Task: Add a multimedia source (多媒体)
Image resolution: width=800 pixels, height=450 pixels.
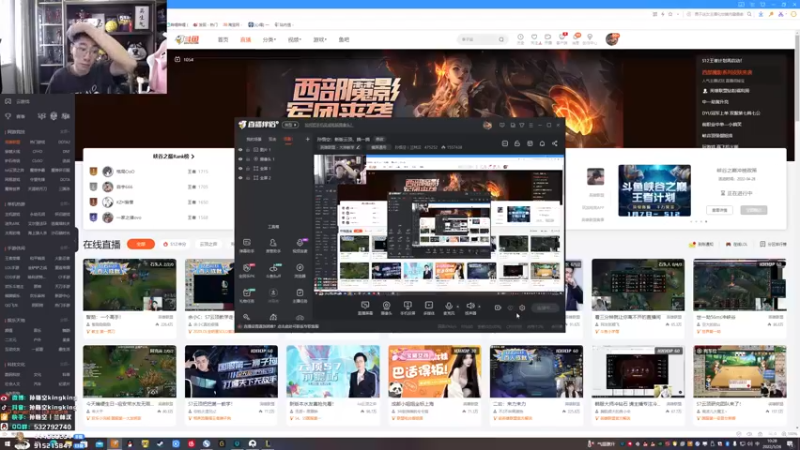Action: pyautogui.click(x=429, y=308)
